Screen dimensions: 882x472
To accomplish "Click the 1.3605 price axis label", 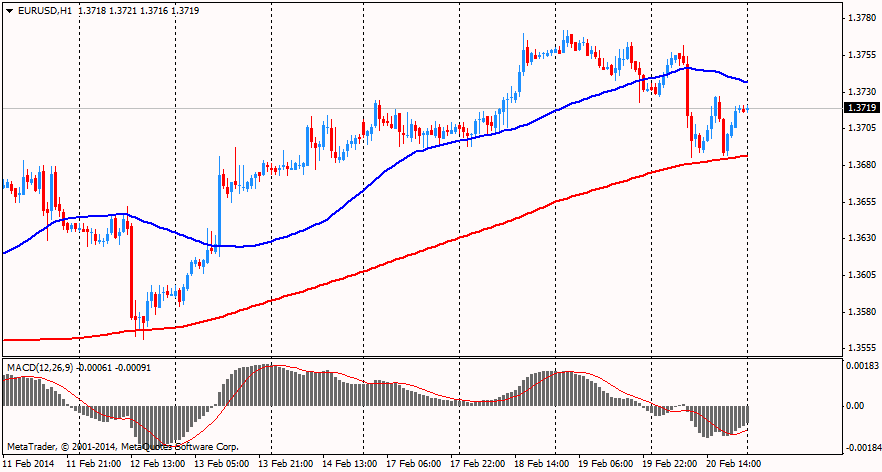I will click(861, 275).
